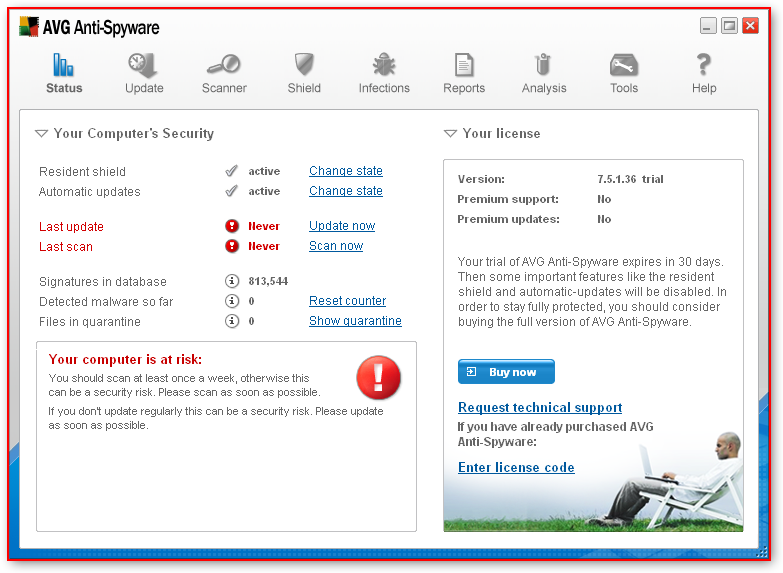The width and height of the screenshot is (783, 573).
Task: Open the Scanner magnifier icon
Action: coord(224,65)
